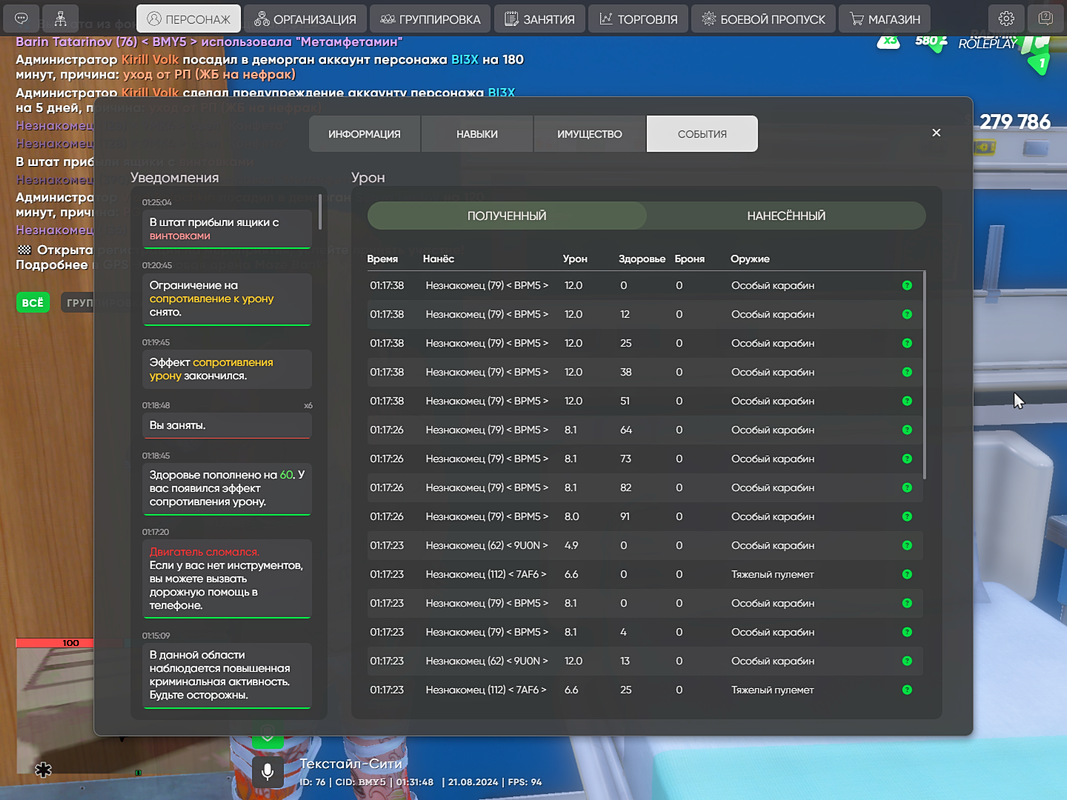Open the ГРУППИРОВКА menu tab
Image resolution: width=1067 pixels, height=800 pixels.
pyautogui.click(x=430, y=19)
